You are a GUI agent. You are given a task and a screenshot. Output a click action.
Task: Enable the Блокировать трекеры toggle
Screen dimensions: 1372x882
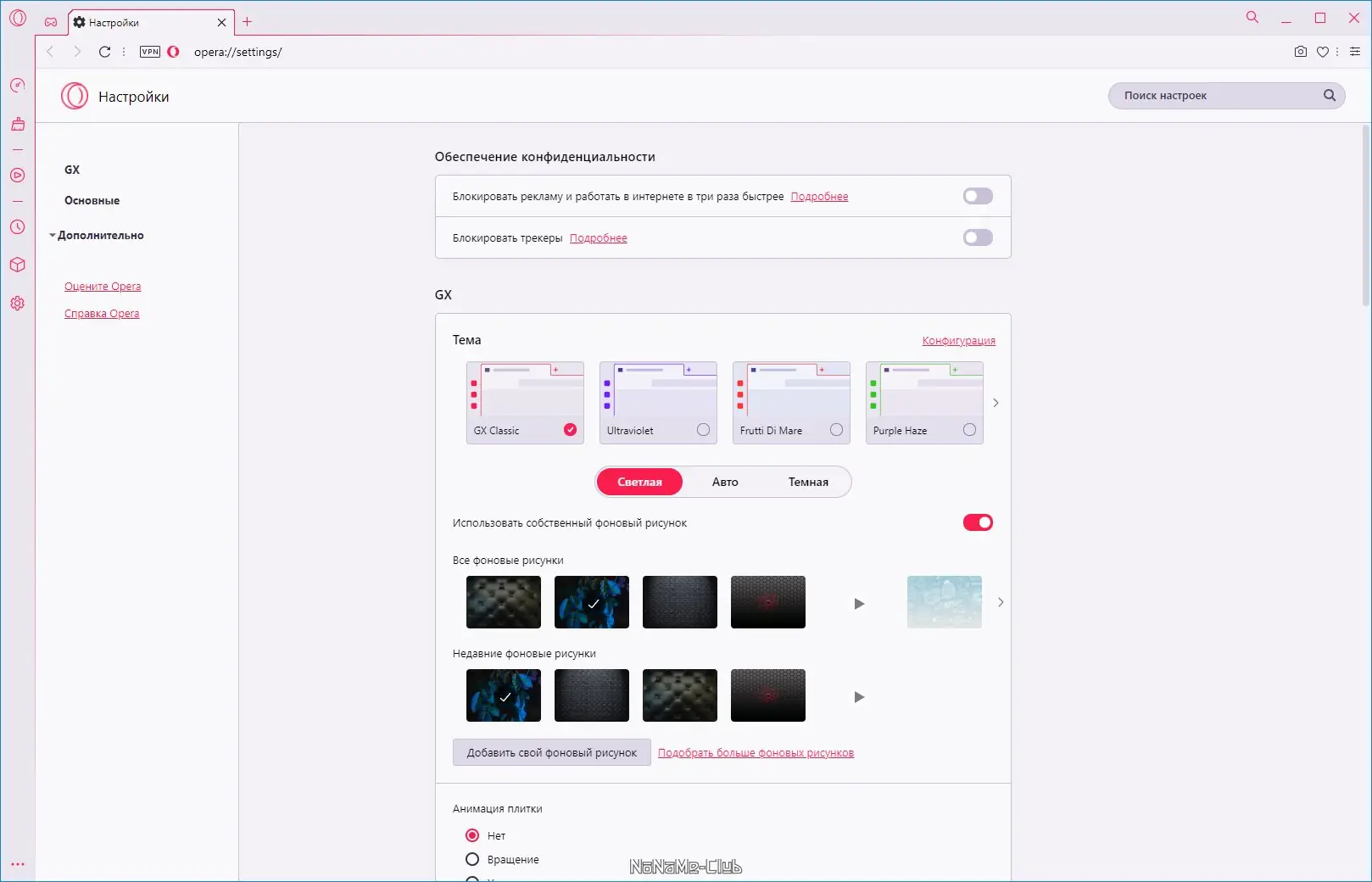[978, 237]
